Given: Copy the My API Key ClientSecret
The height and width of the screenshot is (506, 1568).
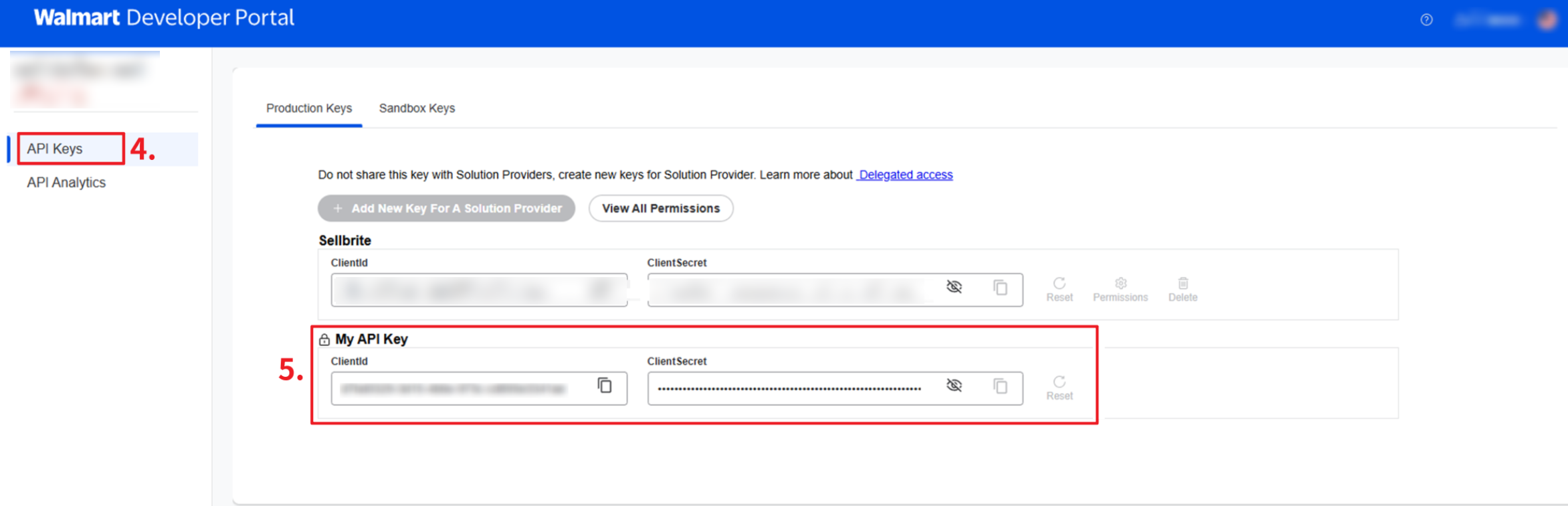Looking at the screenshot, I should [x=1000, y=386].
